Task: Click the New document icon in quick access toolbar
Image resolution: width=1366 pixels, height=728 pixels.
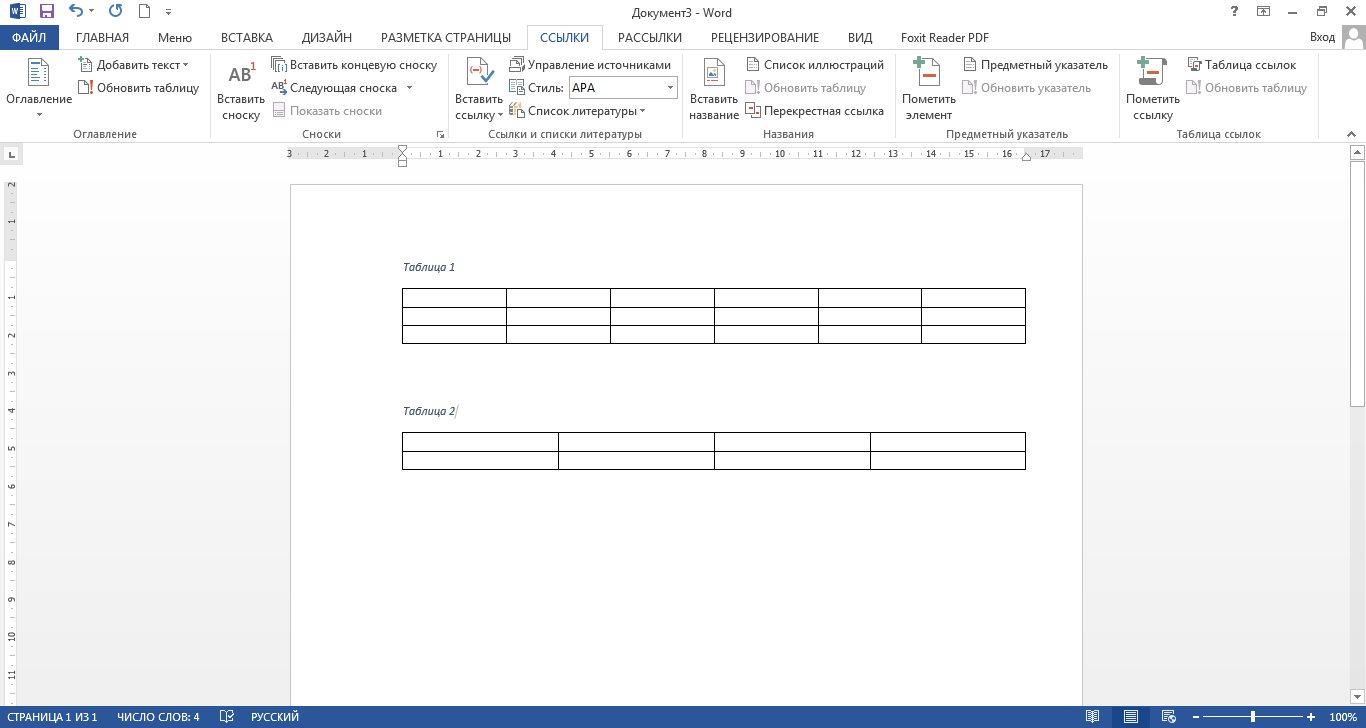Action: (x=144, y=12)
